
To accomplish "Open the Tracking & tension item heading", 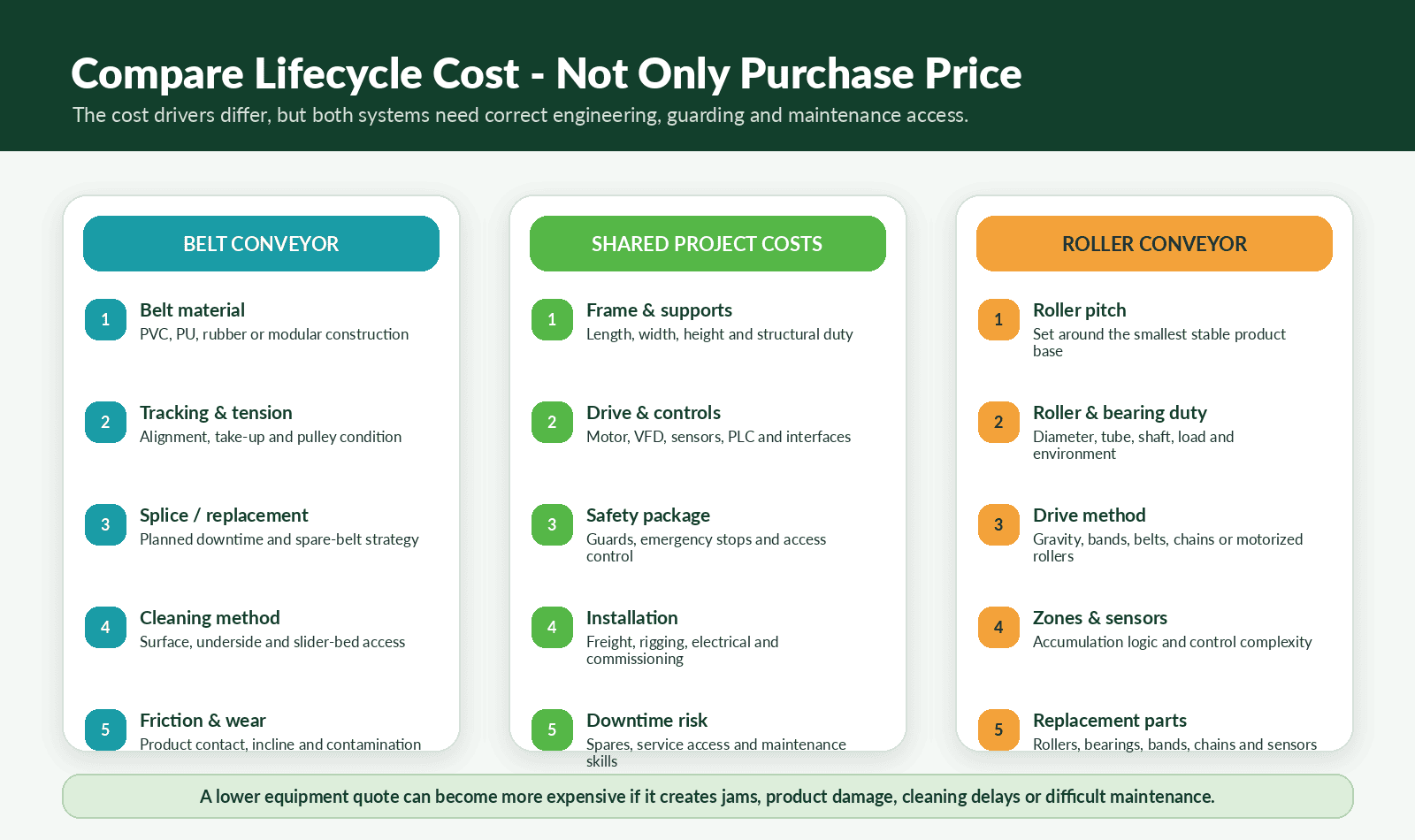I will (216, 413).
